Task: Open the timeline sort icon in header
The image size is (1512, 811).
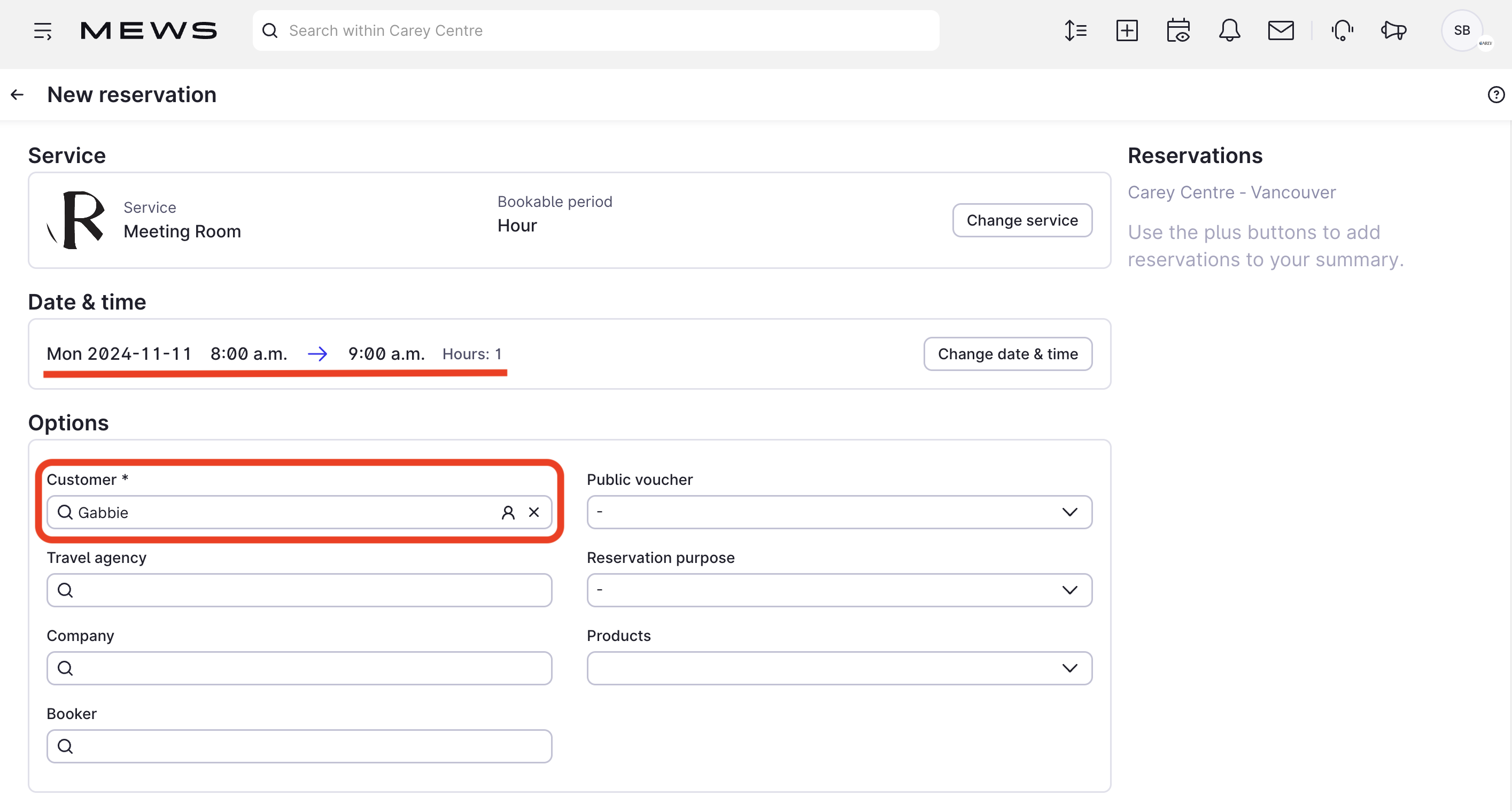Action: coord(1075,30)
